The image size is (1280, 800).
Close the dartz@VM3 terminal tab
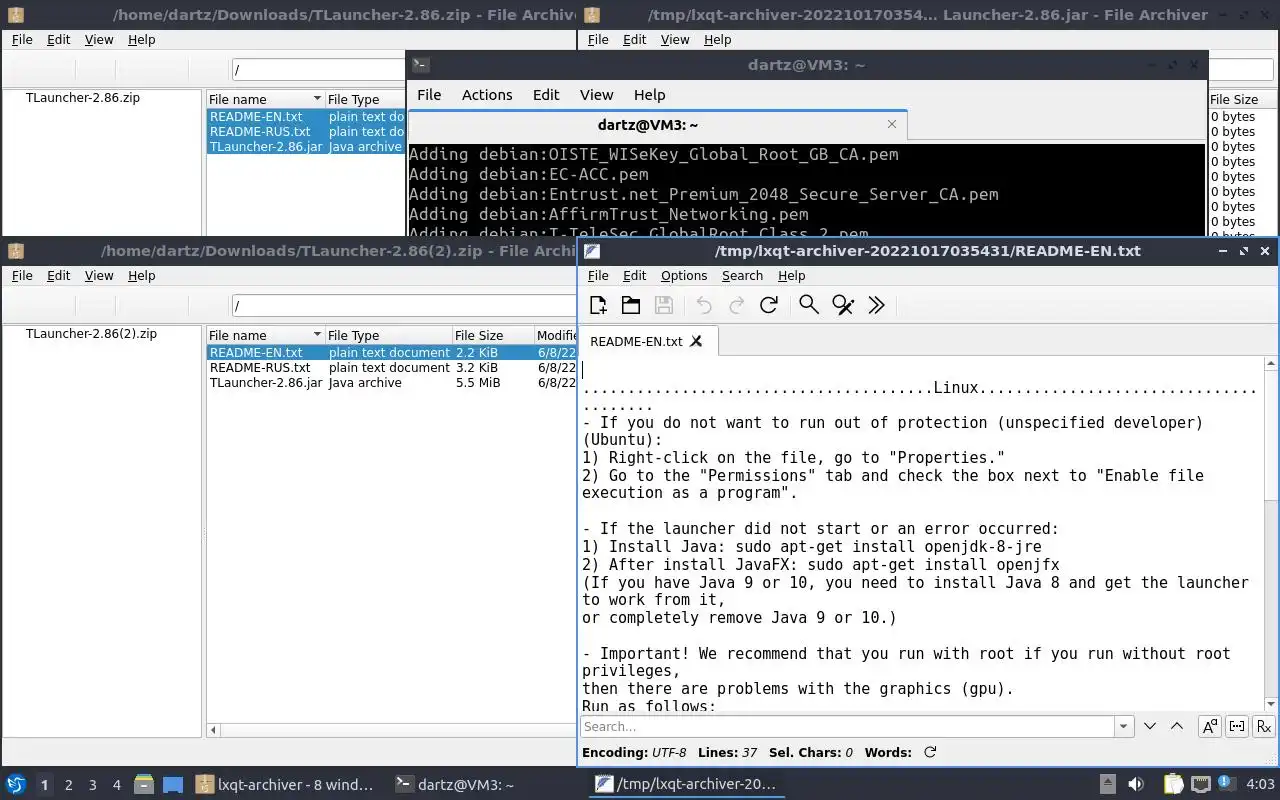(x=892, y=124)
